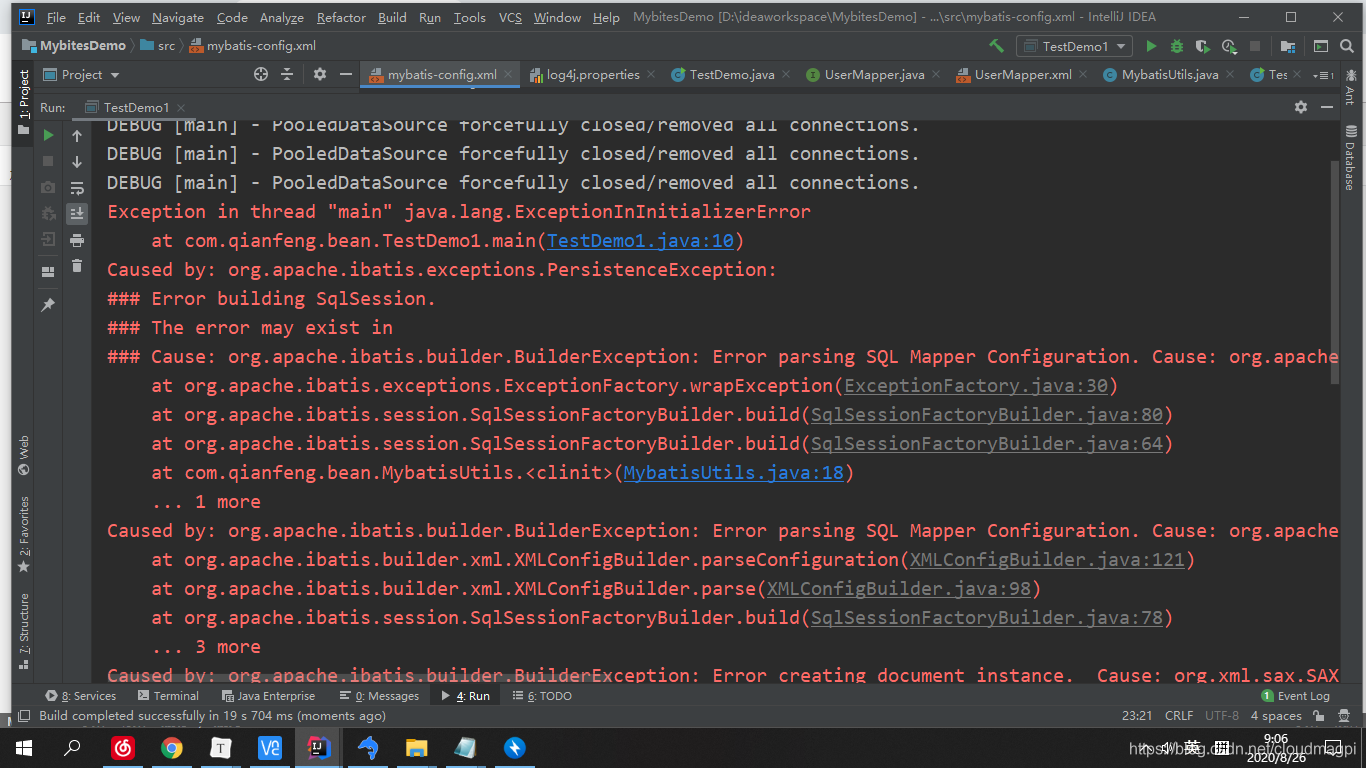
Task: Toggle the read-only lock in status bar
Action: (x=1318, y=715)
